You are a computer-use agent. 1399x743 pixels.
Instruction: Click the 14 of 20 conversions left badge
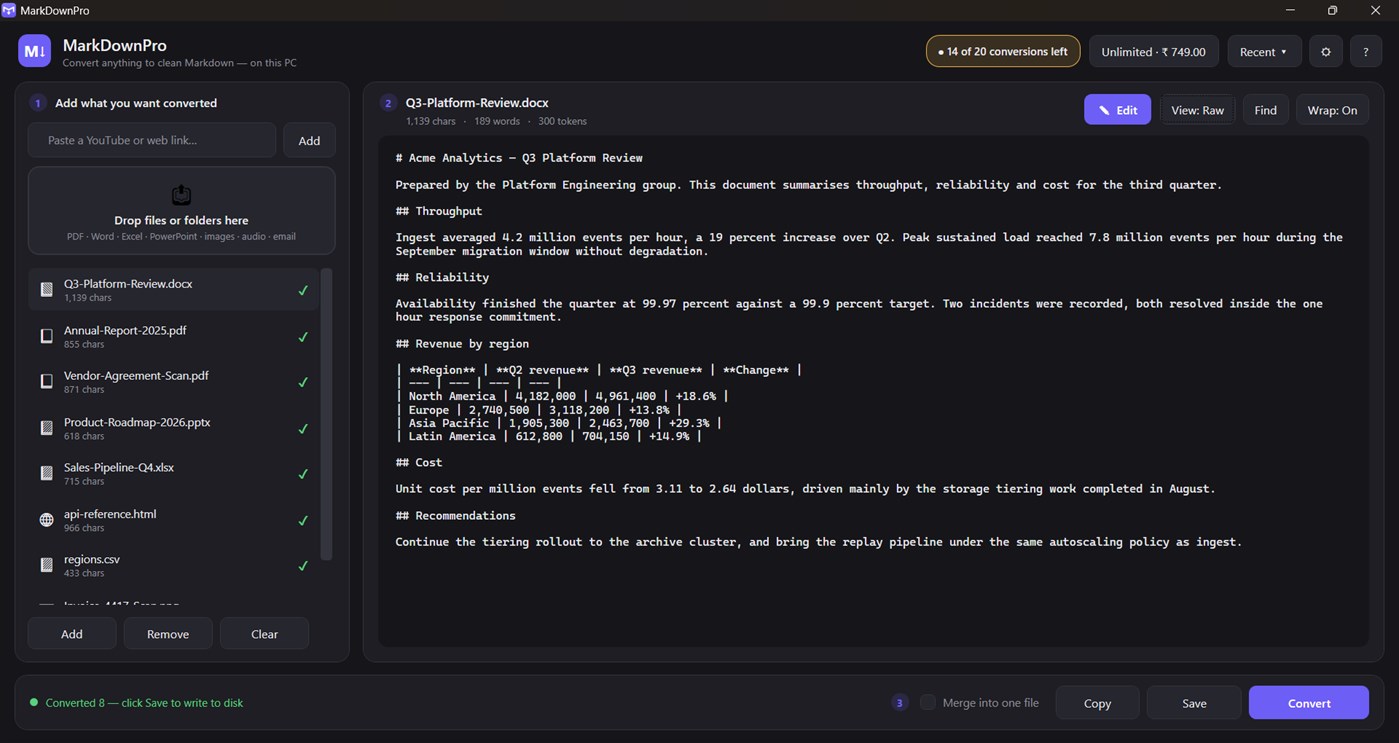[x=1003, y=52]
